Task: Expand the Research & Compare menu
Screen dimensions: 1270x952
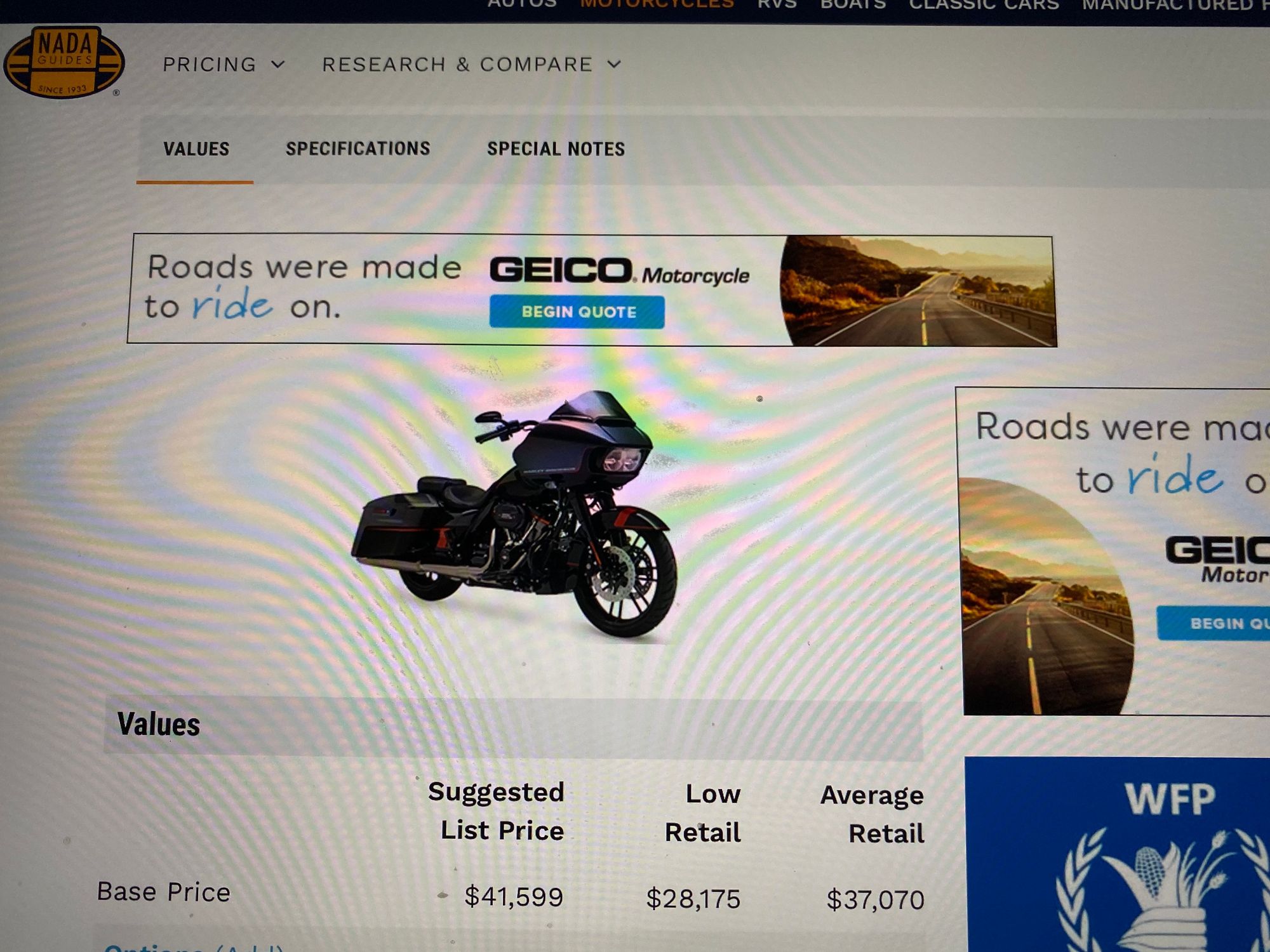Action: [472, 64]
